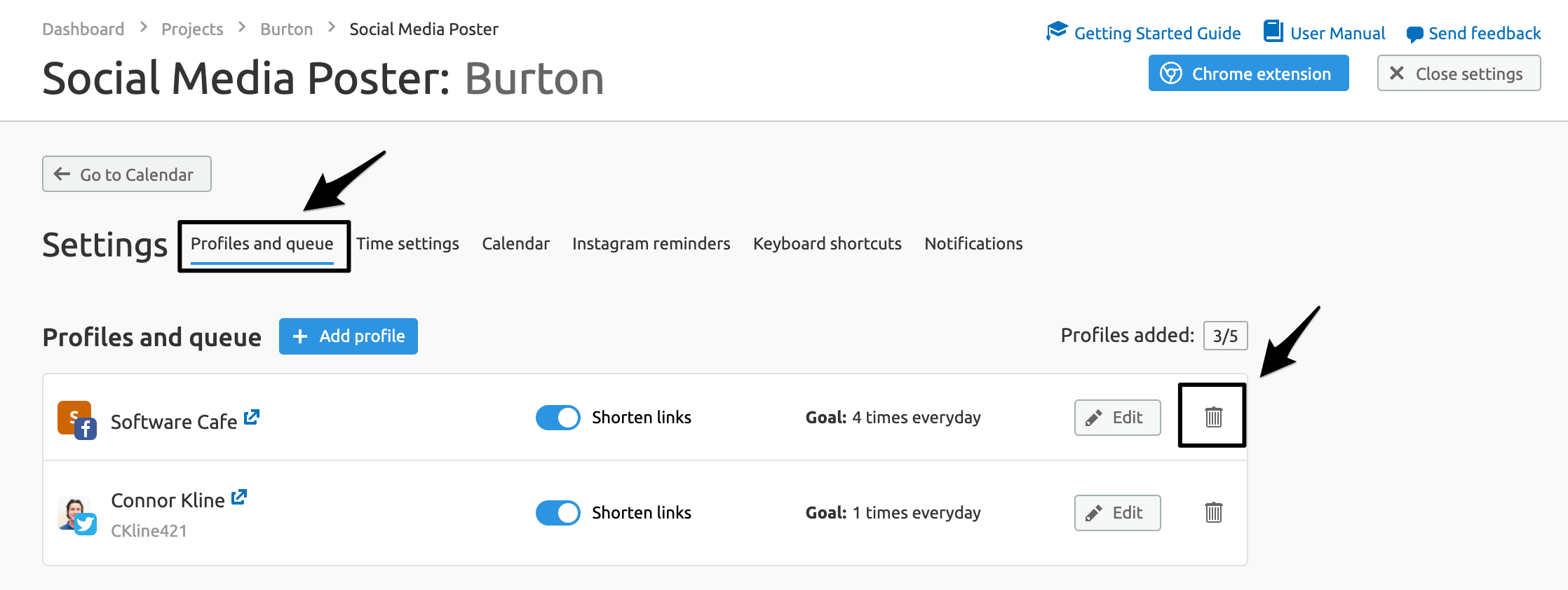Open the User Manual link
The image size is (1568, 590).
pos(1324,33)
